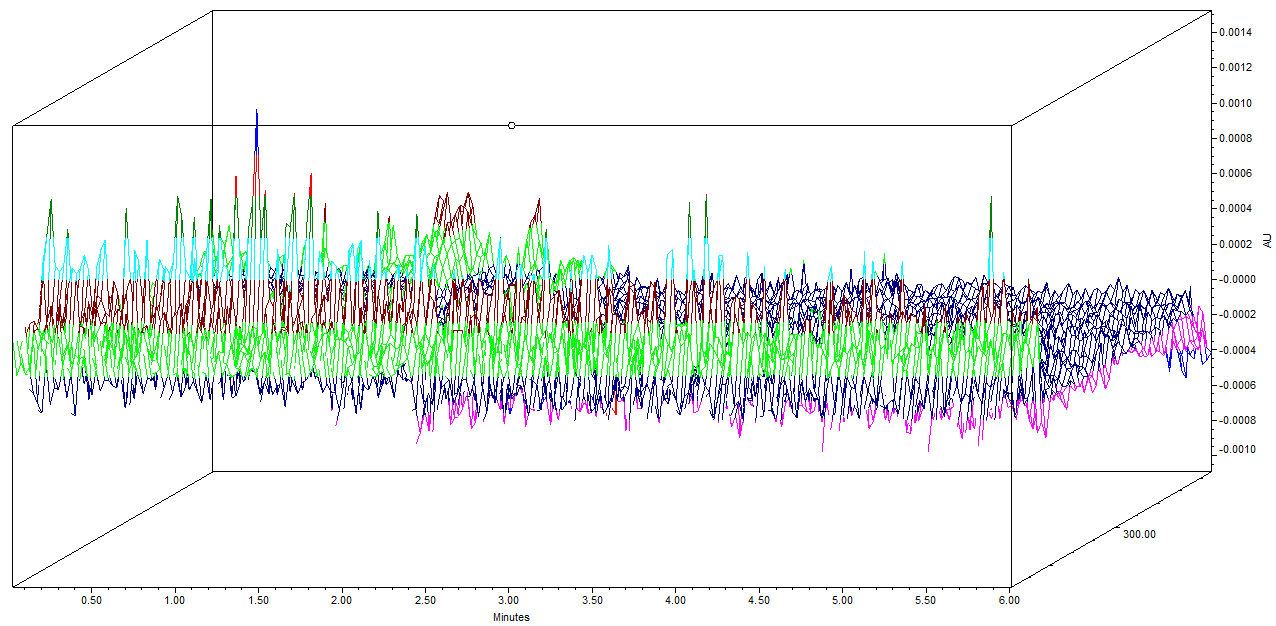Click the "AU" axis title

pyautogui.click(x=1267, y=241)
